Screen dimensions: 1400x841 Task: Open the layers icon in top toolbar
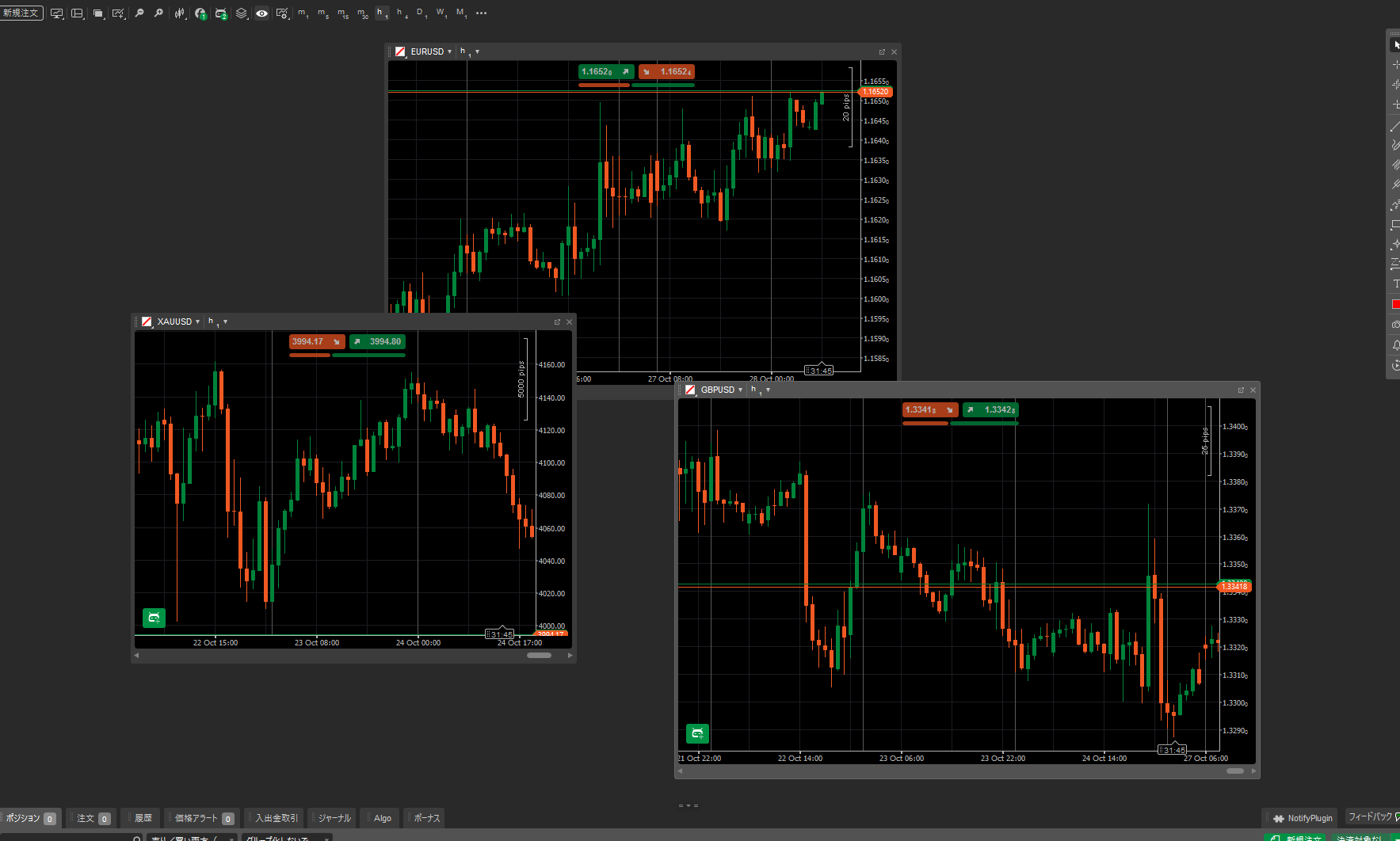click(242, 13)
